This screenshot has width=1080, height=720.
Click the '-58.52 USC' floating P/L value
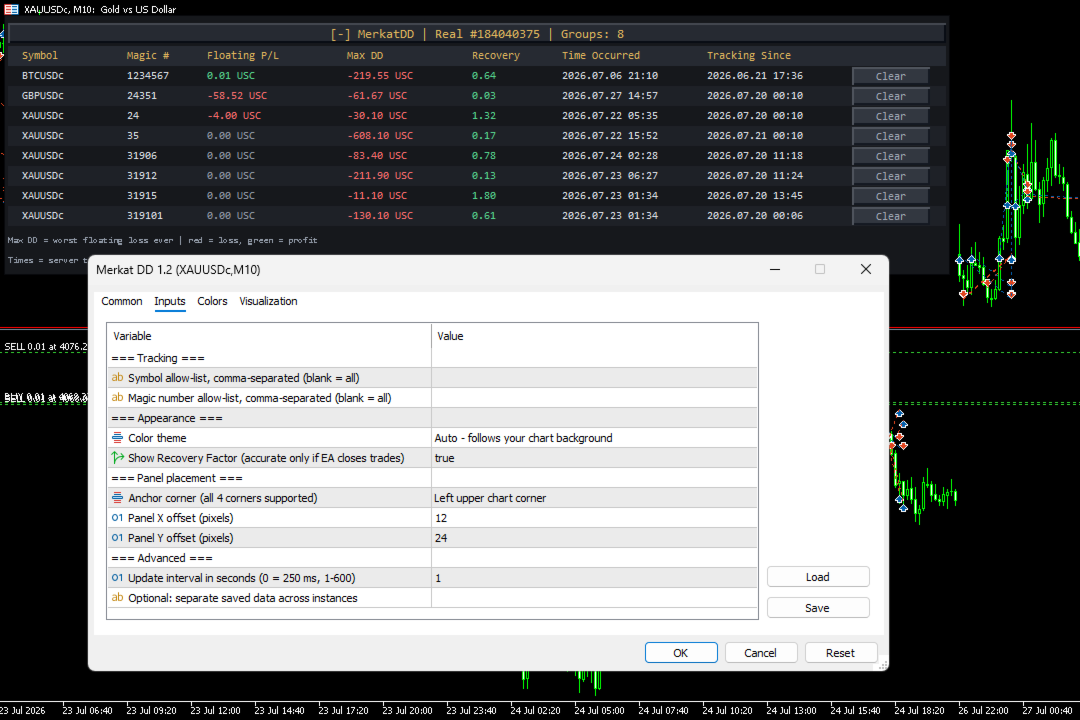pos(237,96)
